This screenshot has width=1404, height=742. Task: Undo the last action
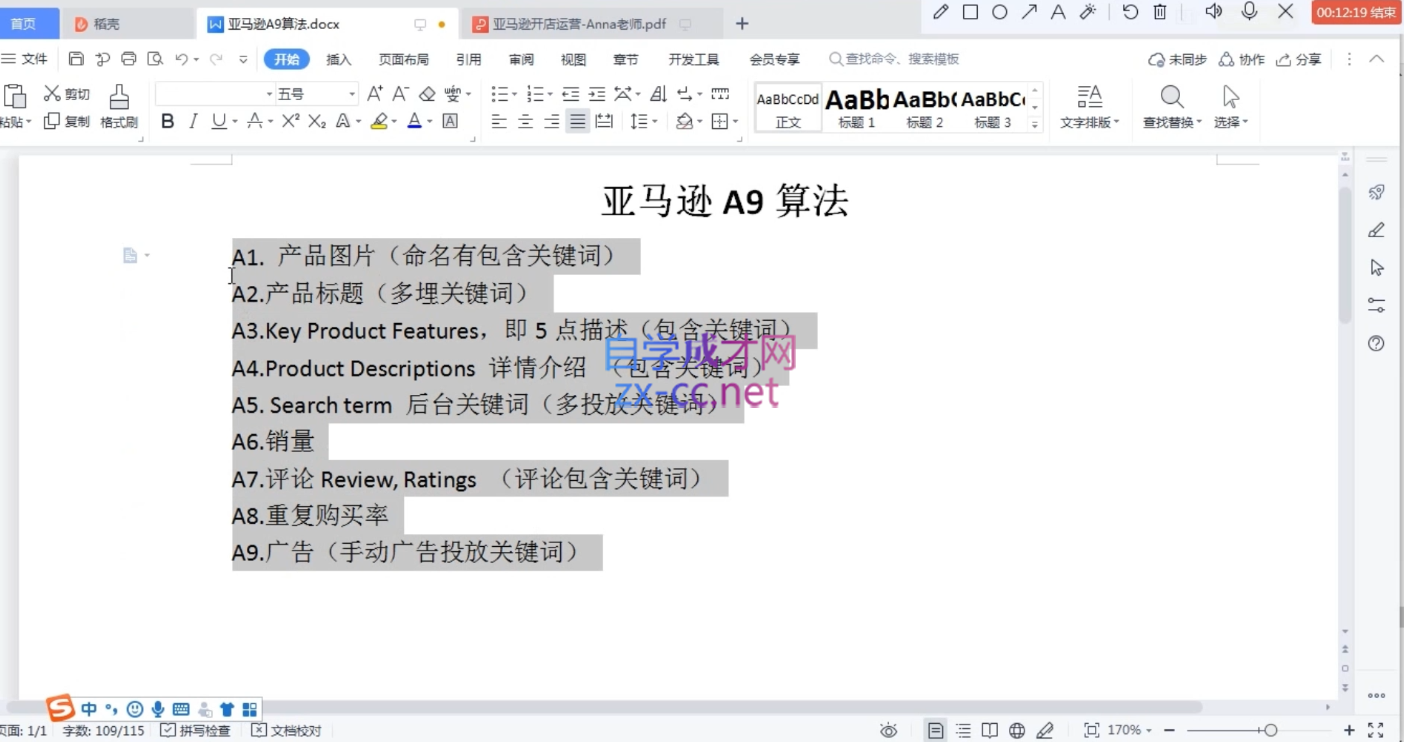point(181,59)
